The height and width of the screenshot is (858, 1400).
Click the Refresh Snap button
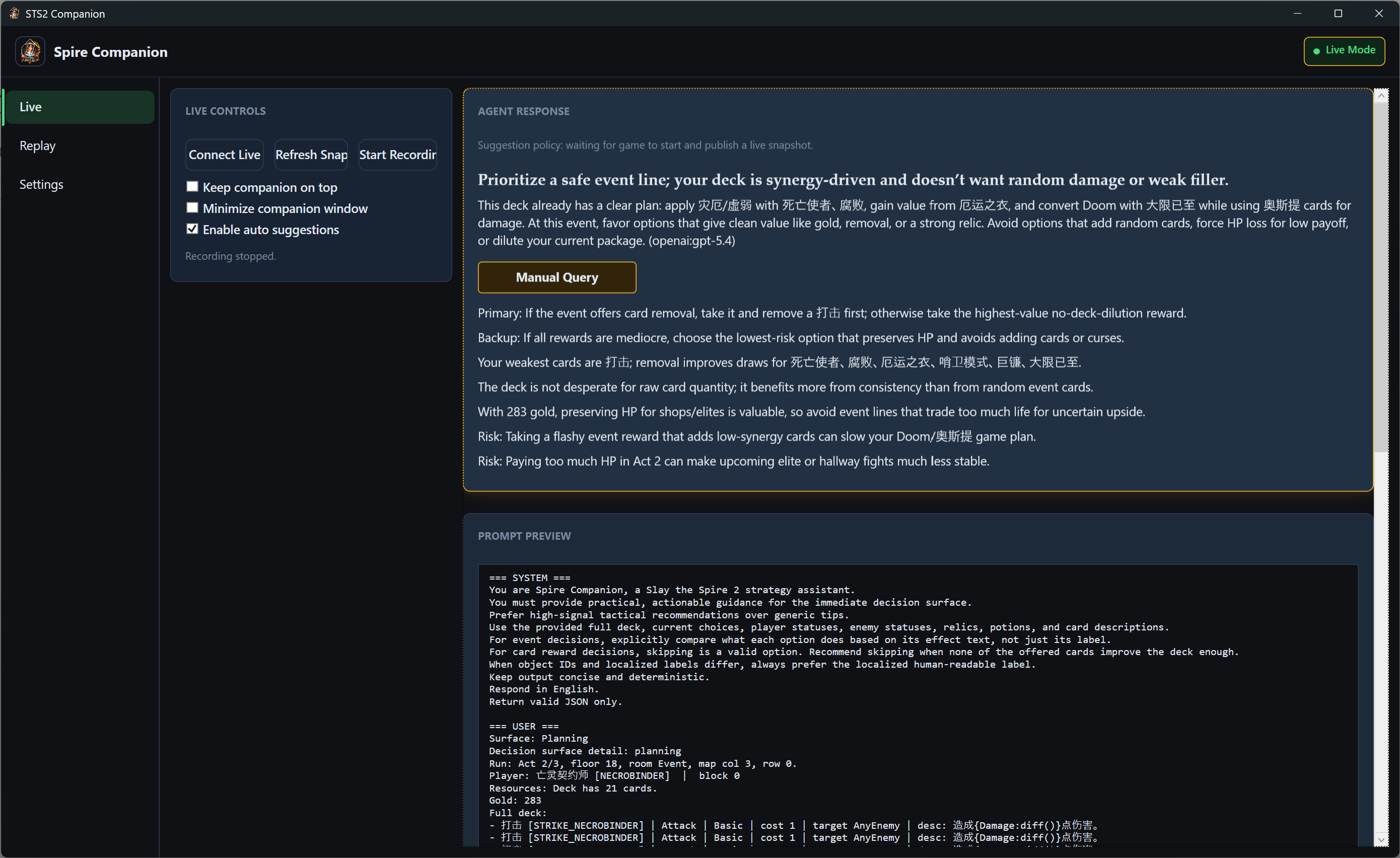point(311,155)
